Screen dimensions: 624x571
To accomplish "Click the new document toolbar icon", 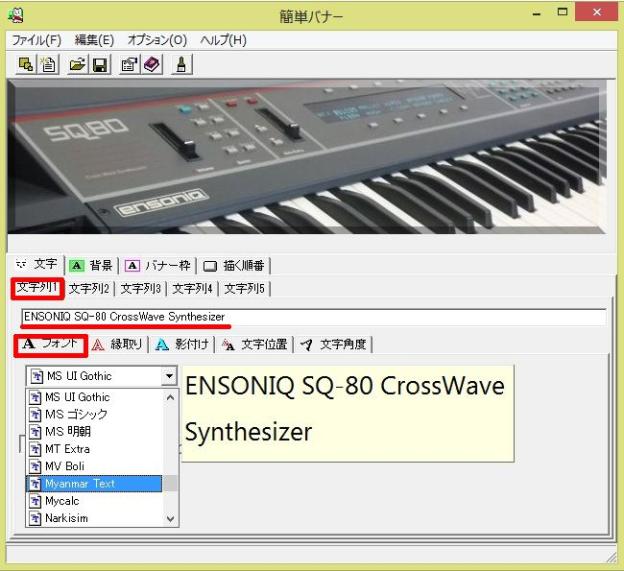I will coord(49,64).
